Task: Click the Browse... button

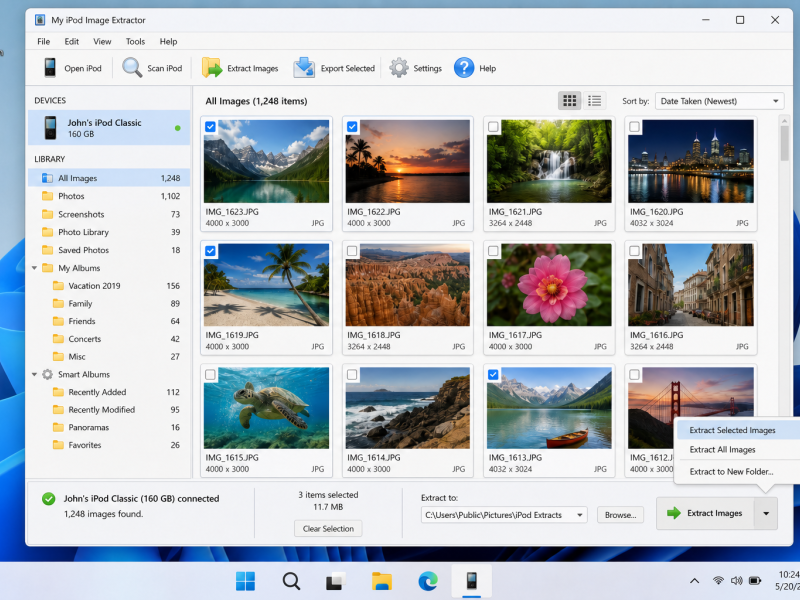Action: pyautogui.click(x=620, y=515)
